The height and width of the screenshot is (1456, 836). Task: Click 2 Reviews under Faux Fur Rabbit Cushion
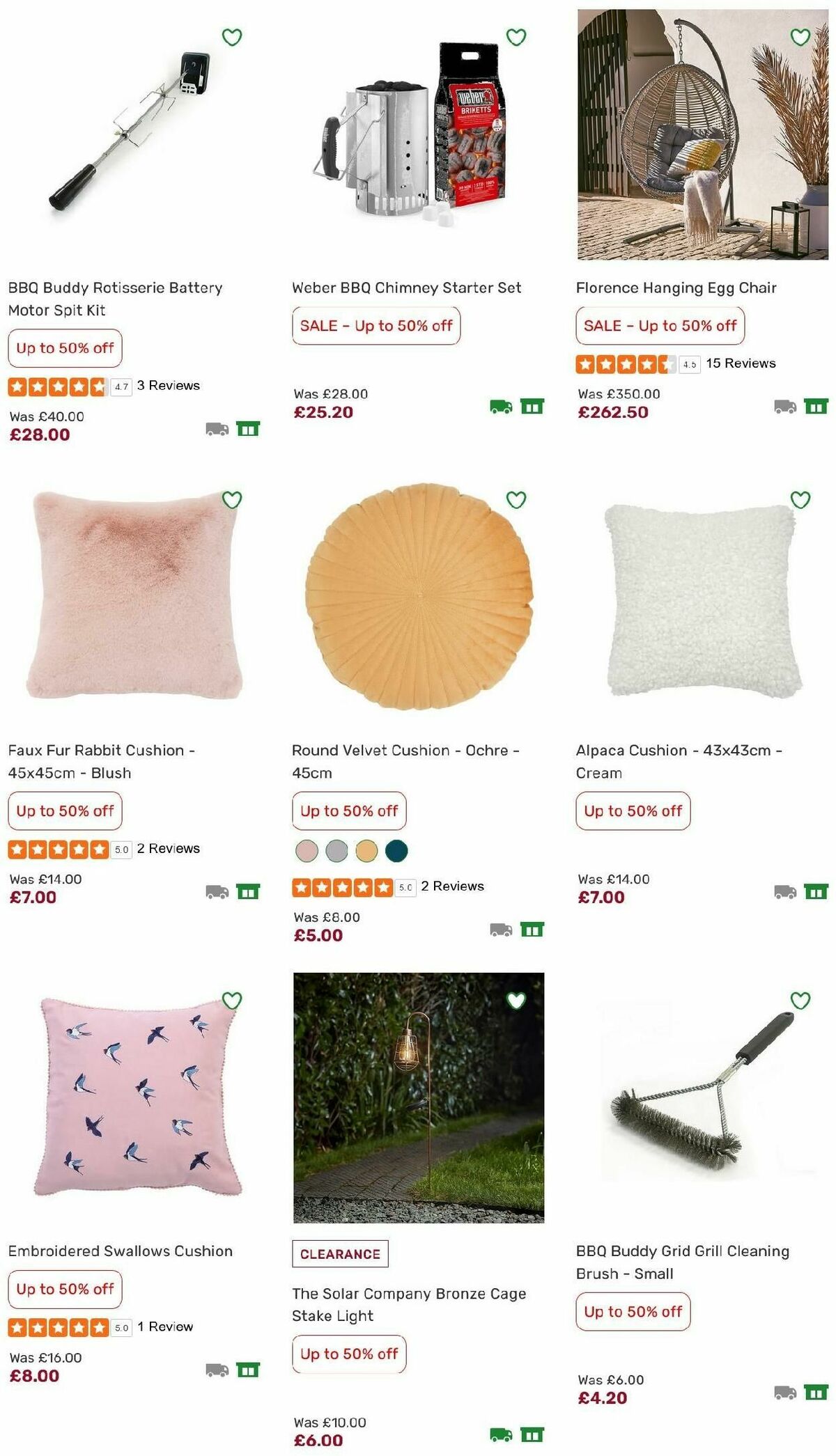171,848
